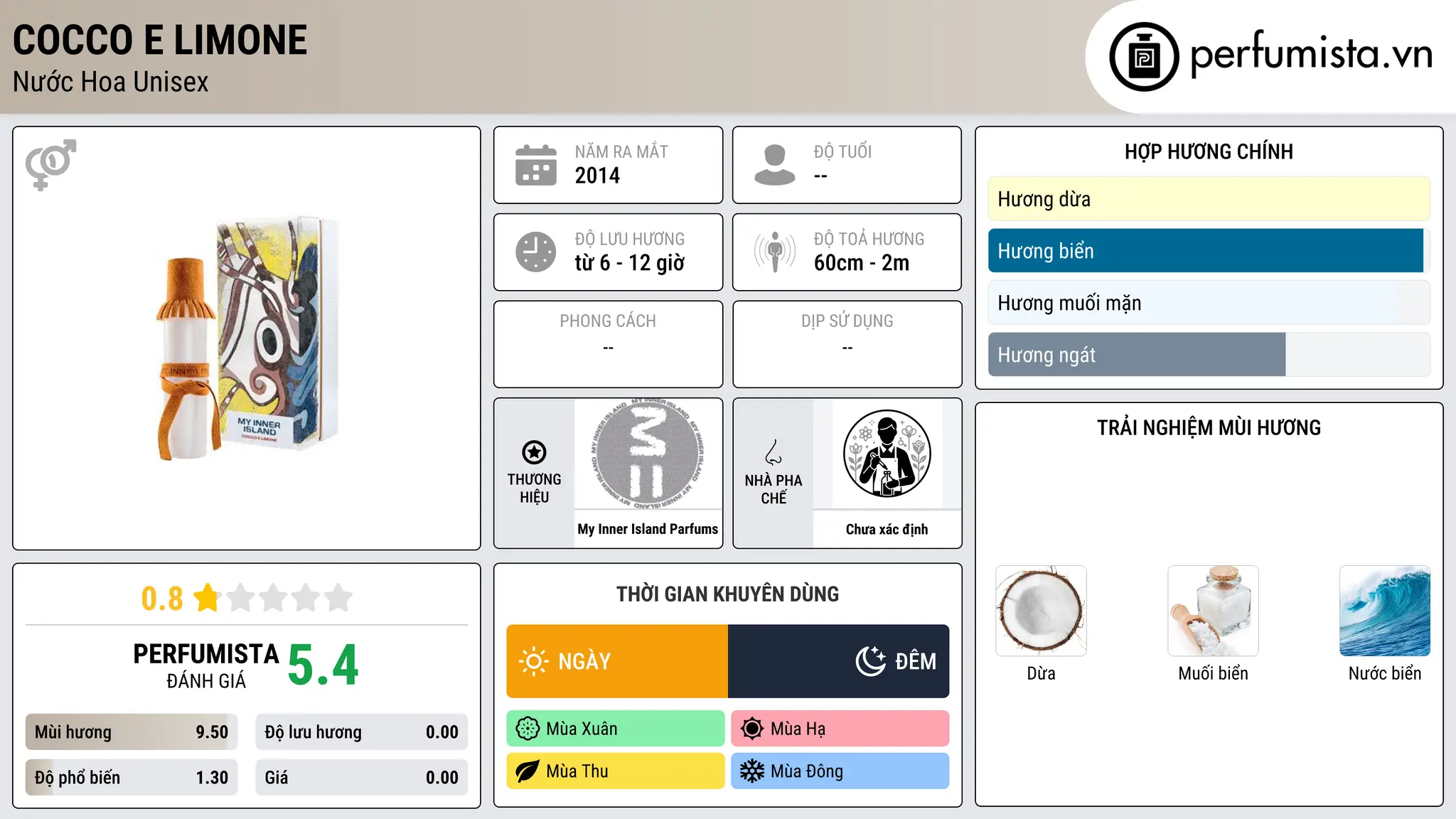Click the Mùi hương score bar
Screen dimensions: 1456x819
pos(132,732)
